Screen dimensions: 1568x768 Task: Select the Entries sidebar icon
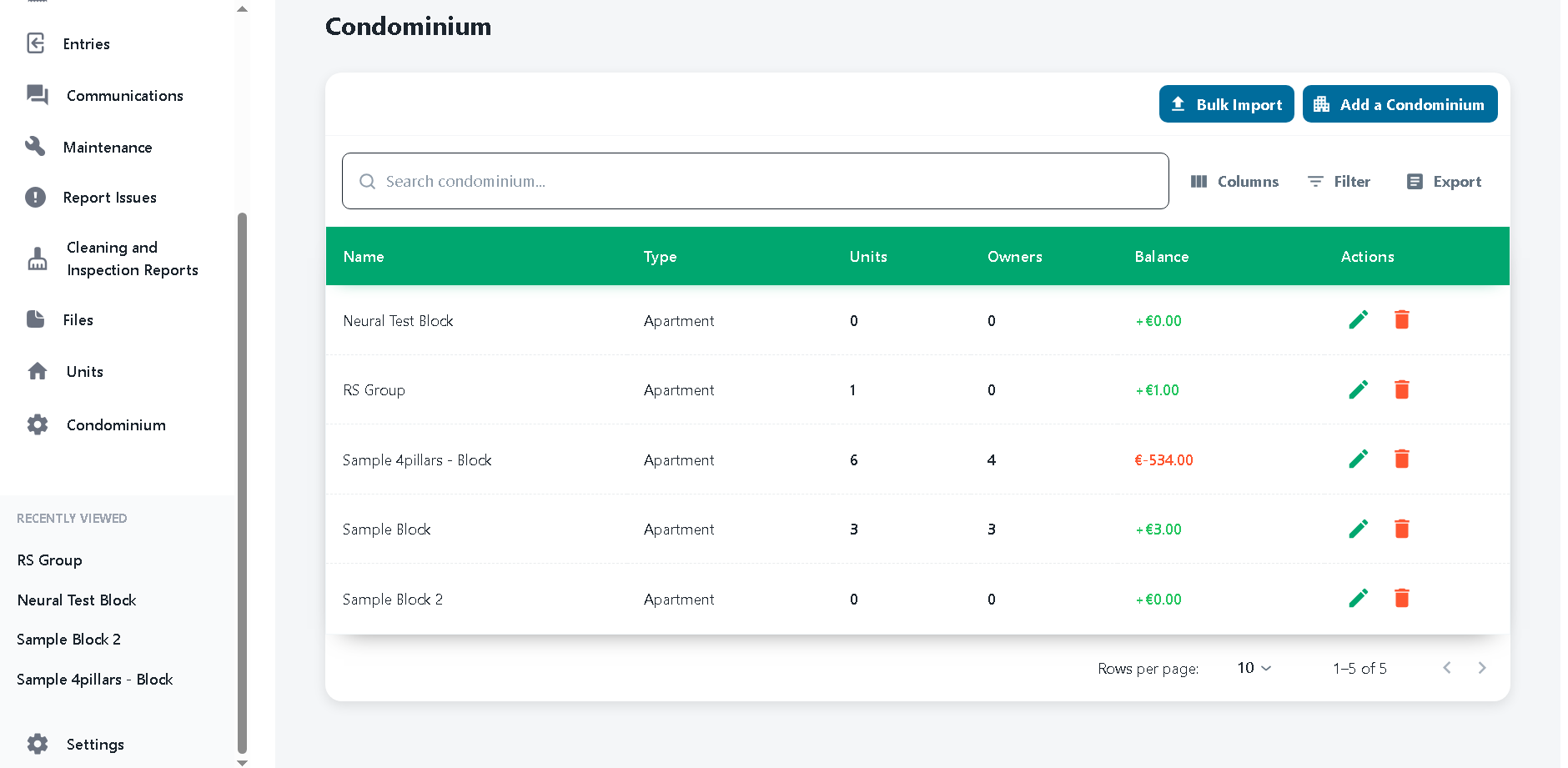pos(35,43)
